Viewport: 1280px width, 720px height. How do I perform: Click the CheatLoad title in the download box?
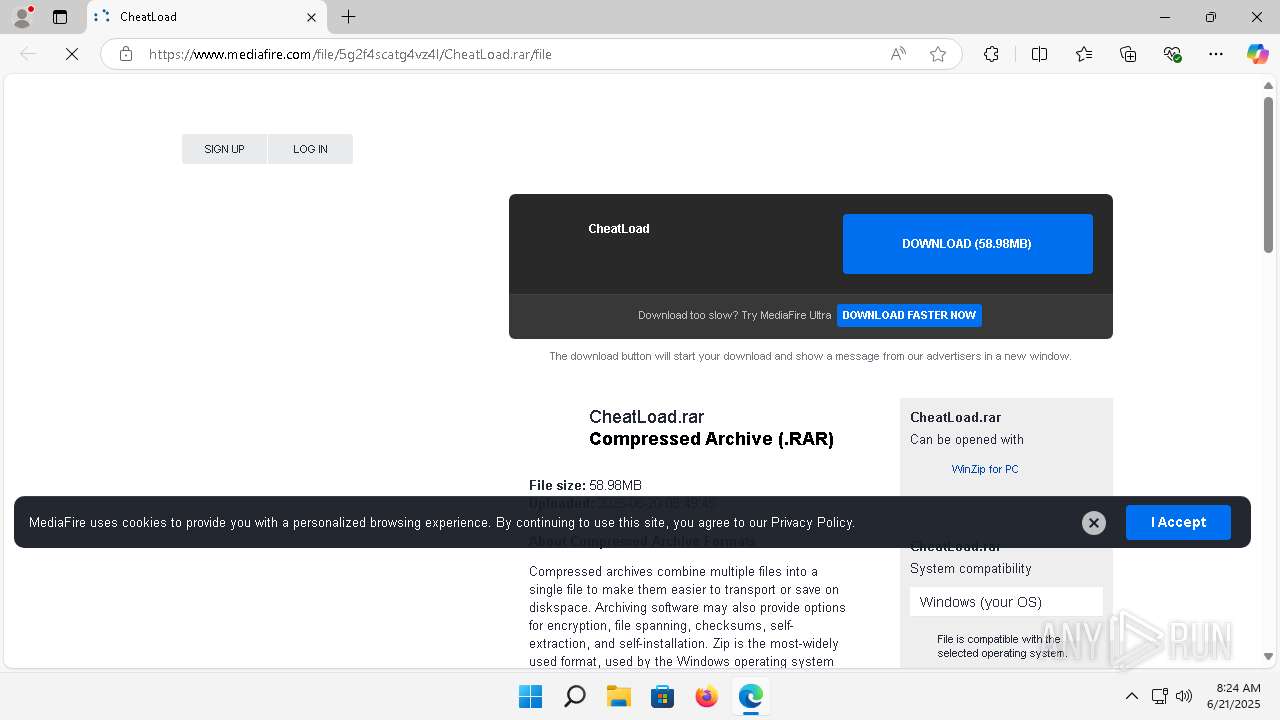[618, 228]
